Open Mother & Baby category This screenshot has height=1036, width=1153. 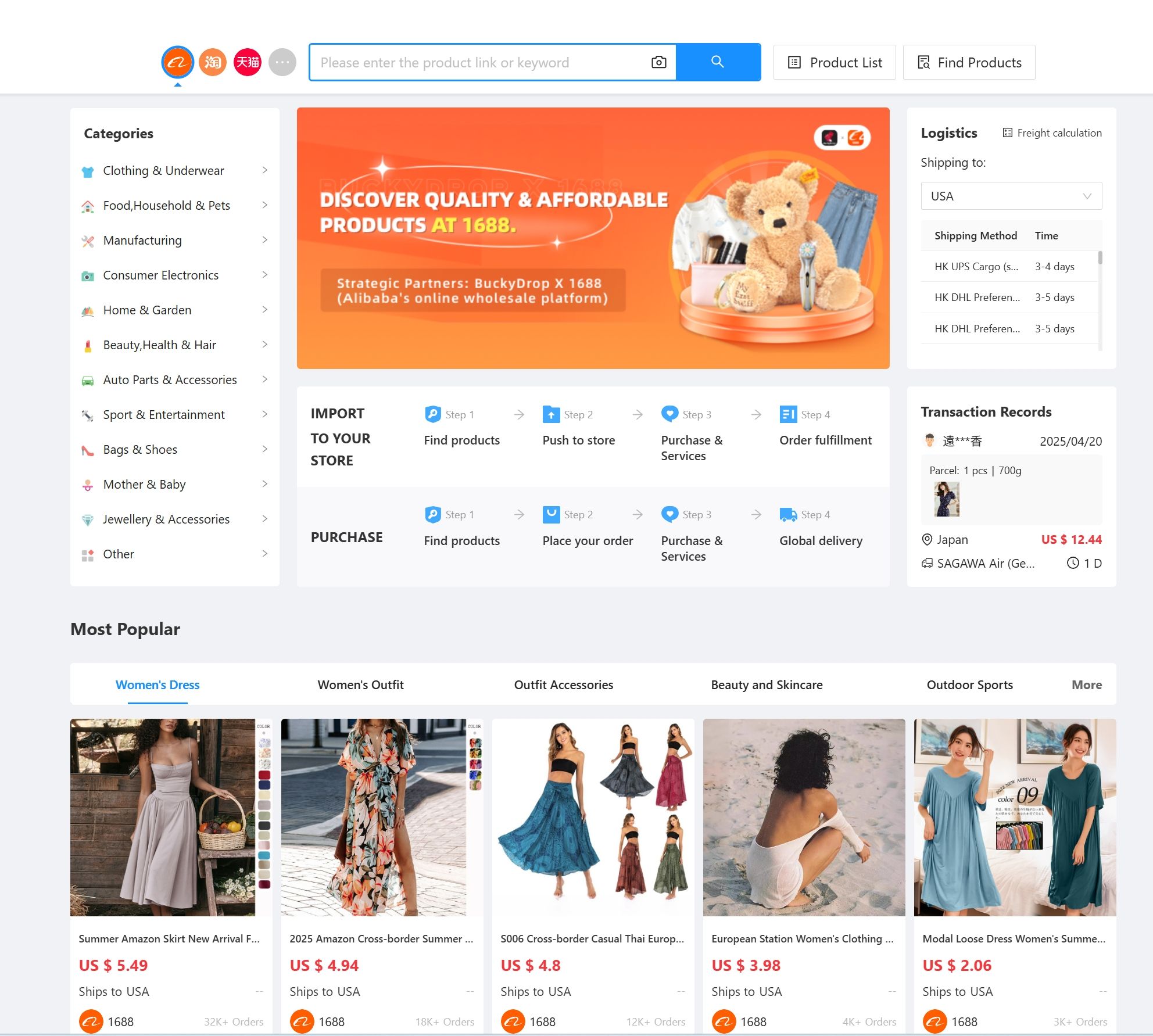pyautogui.click(x=174, y=484)
